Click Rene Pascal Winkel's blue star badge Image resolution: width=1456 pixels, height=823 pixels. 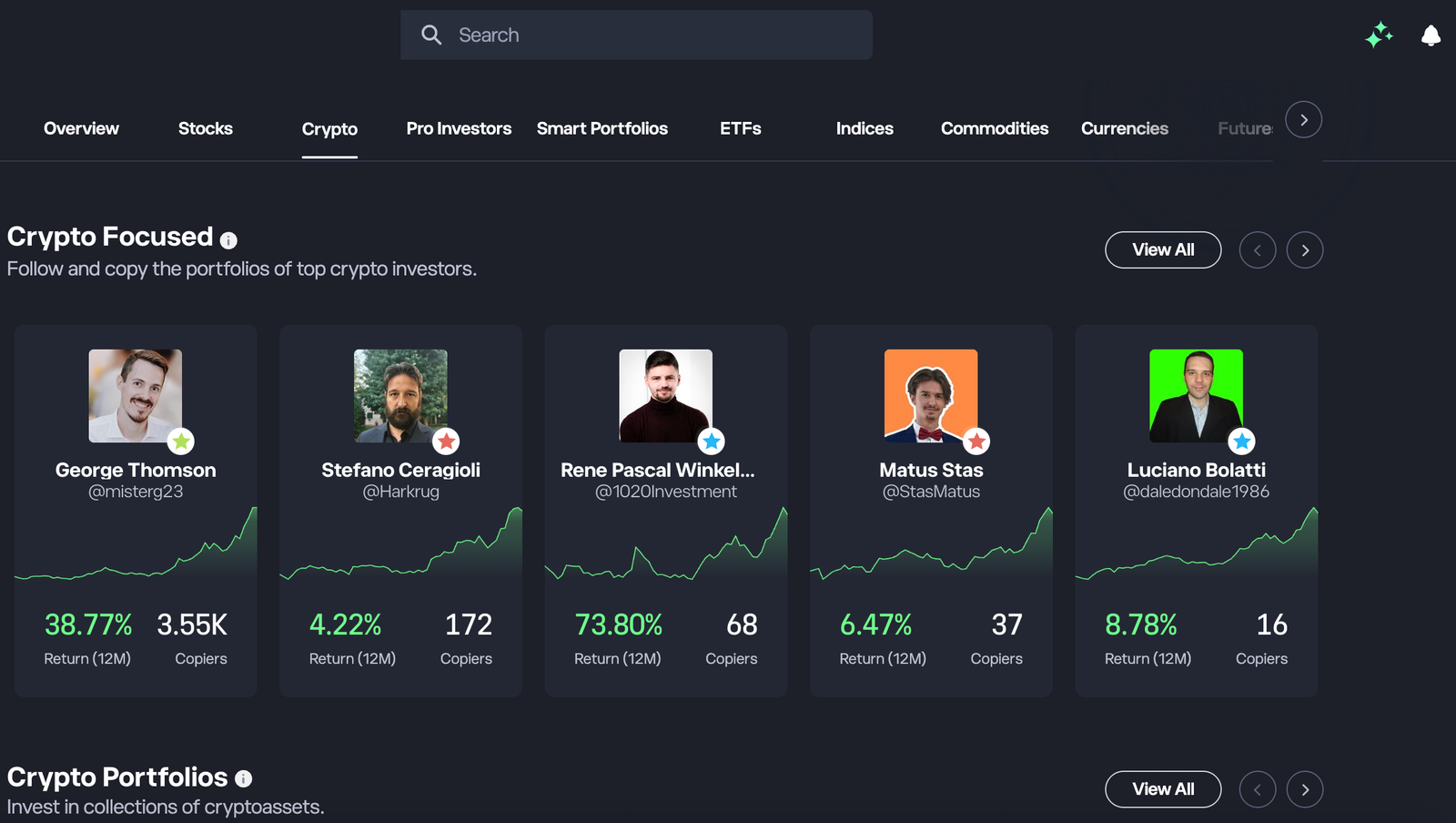click(712, 442)
